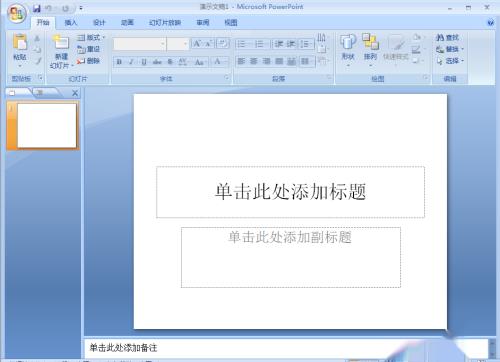Increase font size with the larger A

(x=197, y=44)
